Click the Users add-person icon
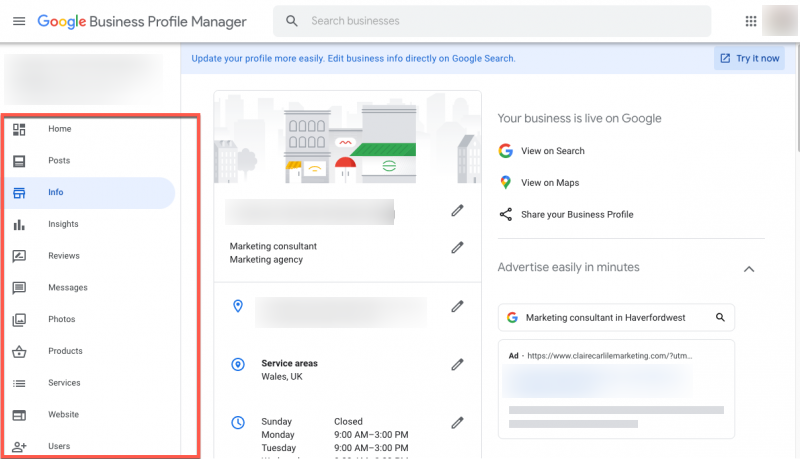Screen dimensions: 800x459 point(19,447)
